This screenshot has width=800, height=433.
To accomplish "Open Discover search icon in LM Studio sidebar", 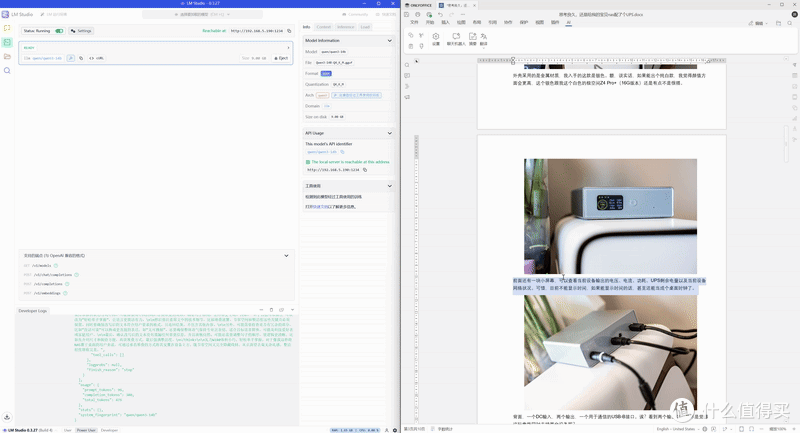I will [7, 70].
